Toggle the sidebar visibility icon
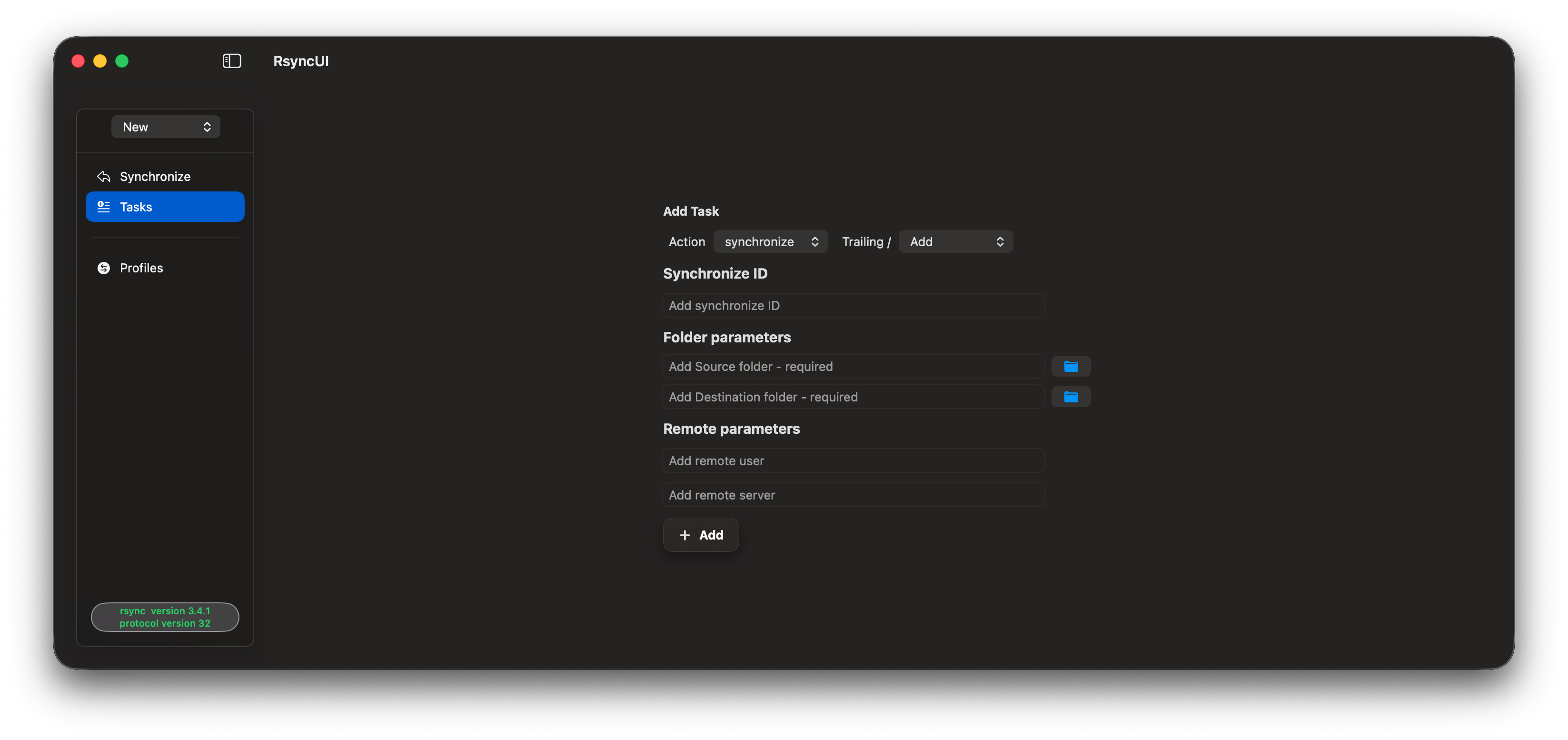The width and height of the screenshot is (1568, 740). [x=231, y=61]
